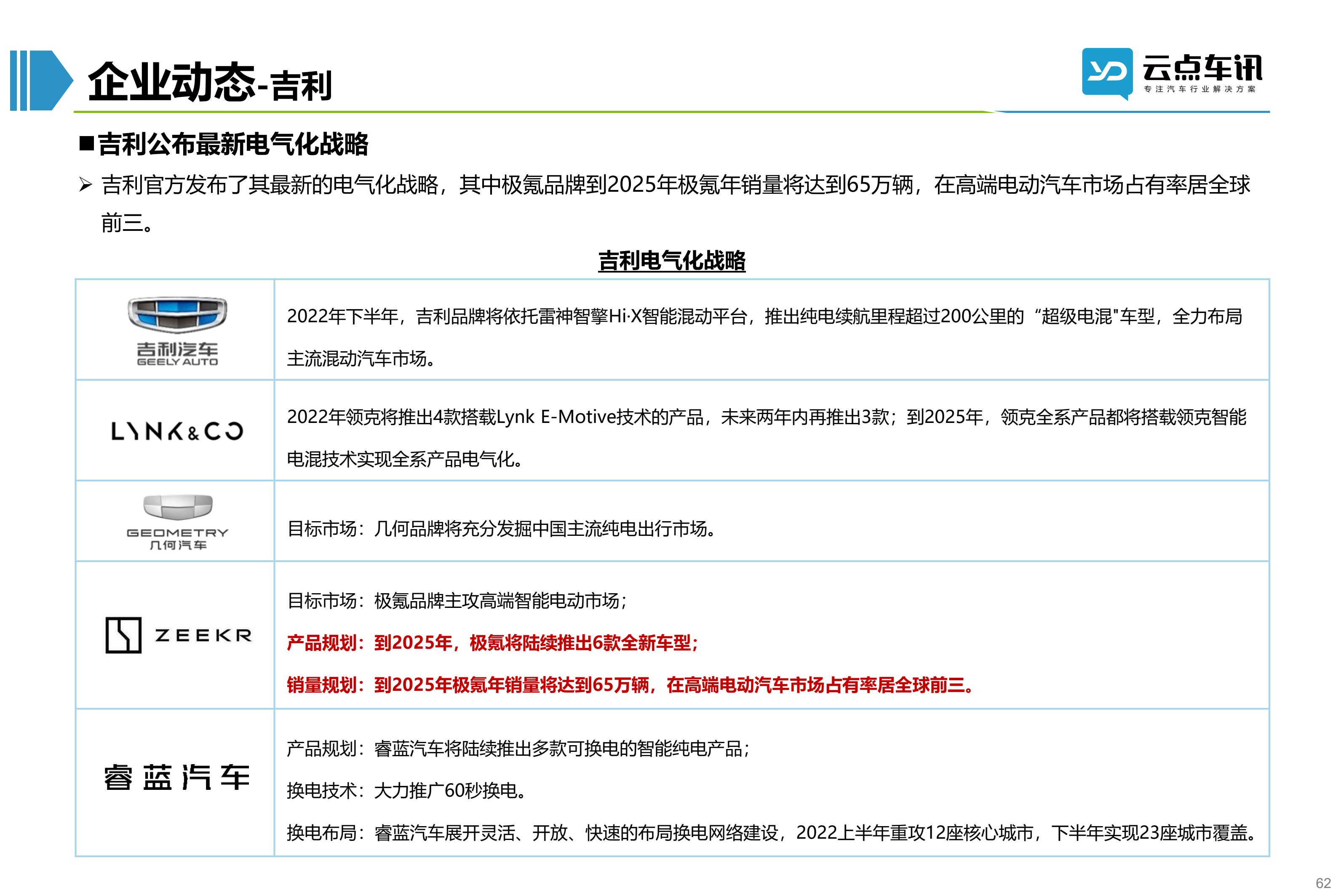This screenshot has width=1344, height=896.
Task: Click the line mentioning Lynk E-Motive技术
Action: click(x=767, y=417)
